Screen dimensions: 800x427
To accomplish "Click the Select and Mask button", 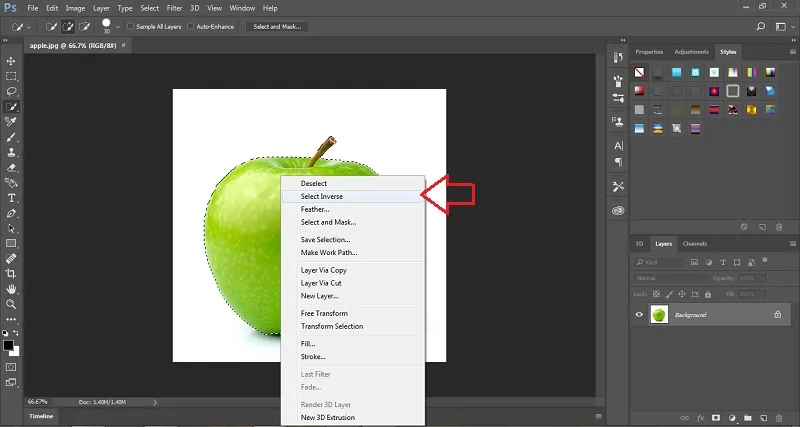I will (x=277, y=27).
